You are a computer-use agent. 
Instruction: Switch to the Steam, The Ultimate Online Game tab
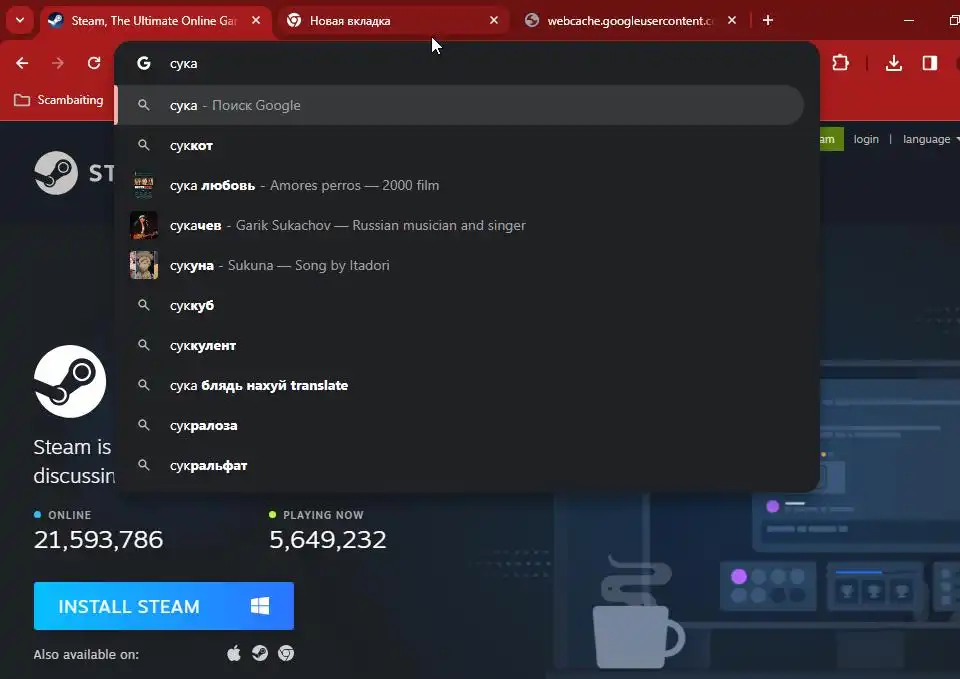coord(154,21)
